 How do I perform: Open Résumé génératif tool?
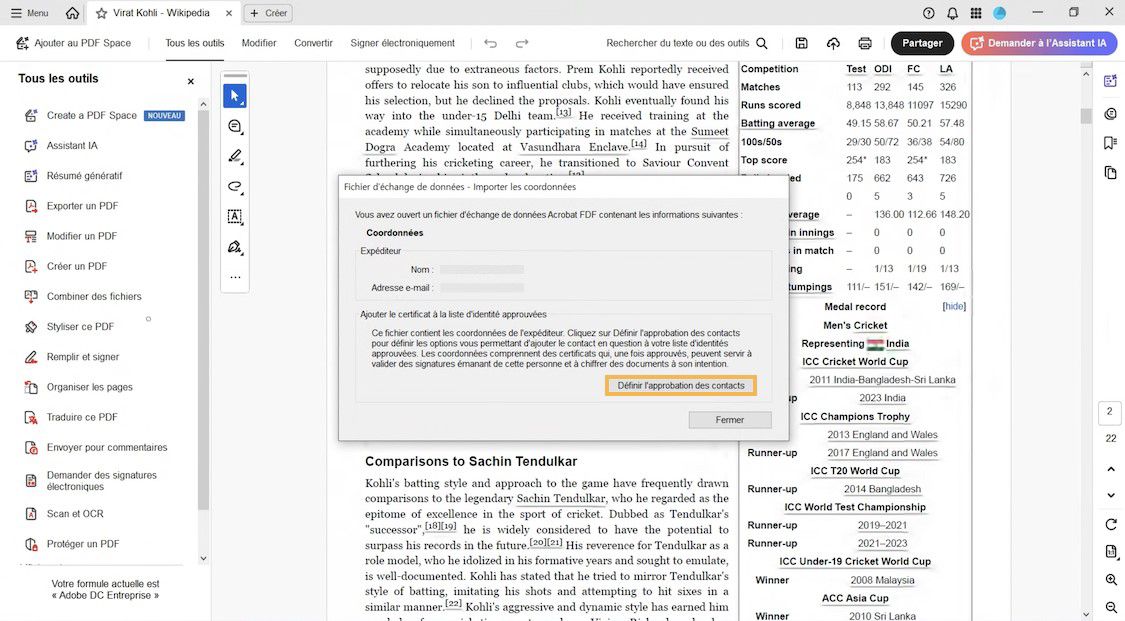pos(84,176)
